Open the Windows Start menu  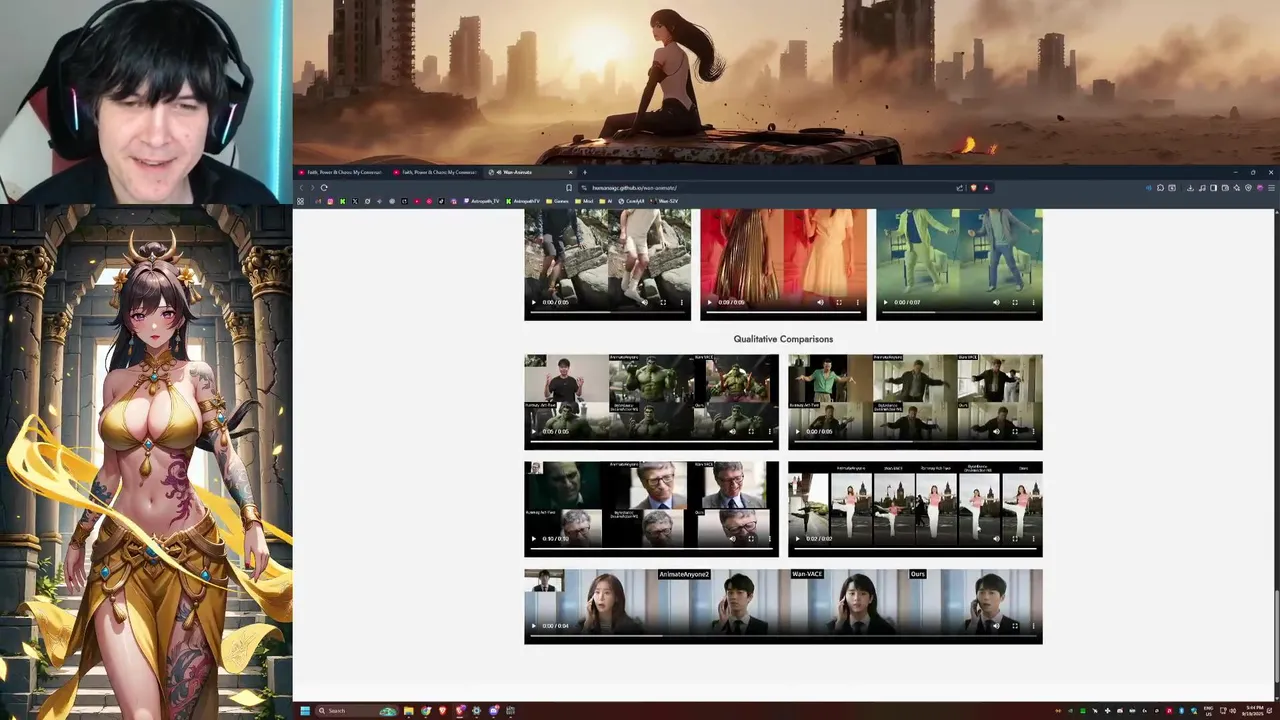click(305, 711)
